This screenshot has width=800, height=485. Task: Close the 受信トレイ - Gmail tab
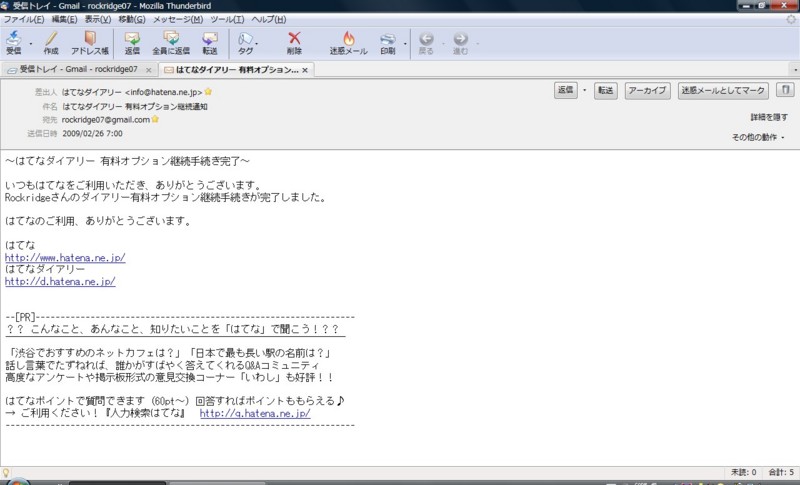[x=148, y=70]
